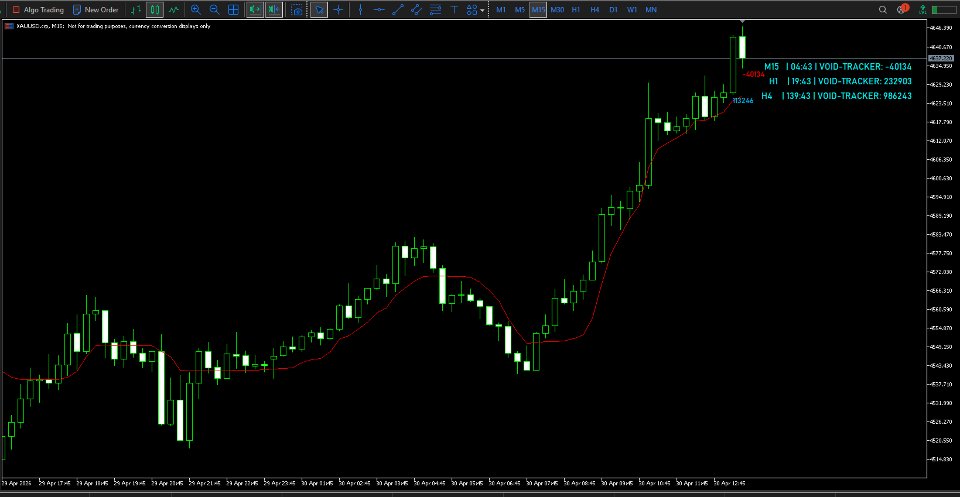Open the New Order dialog

(x=95, y=10)
